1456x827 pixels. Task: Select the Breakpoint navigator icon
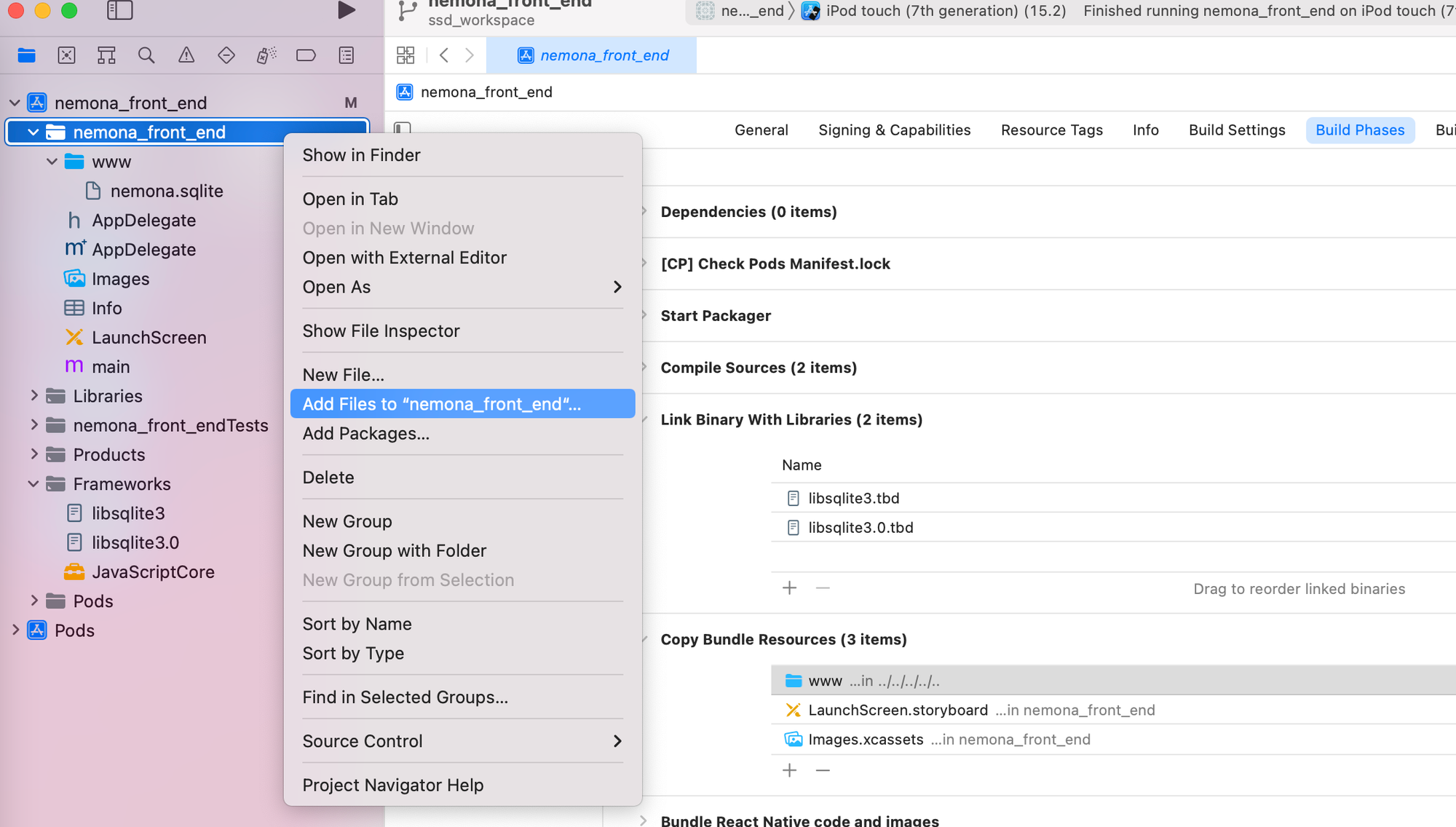306,55
